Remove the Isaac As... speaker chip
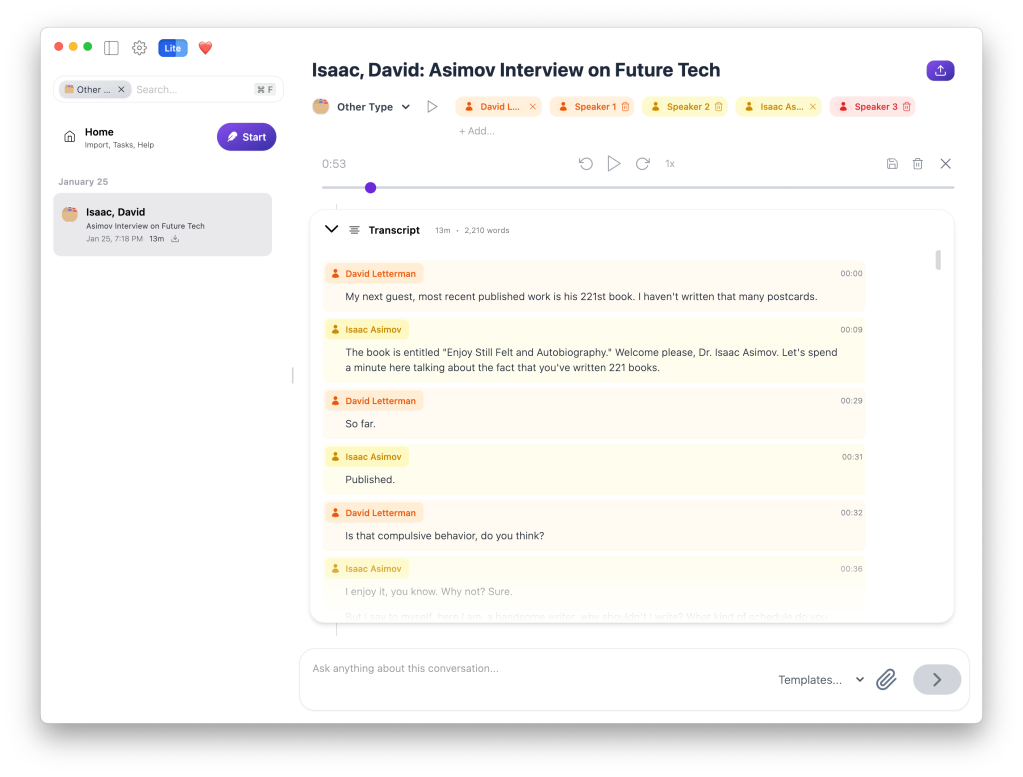 (x=813, y=107)
